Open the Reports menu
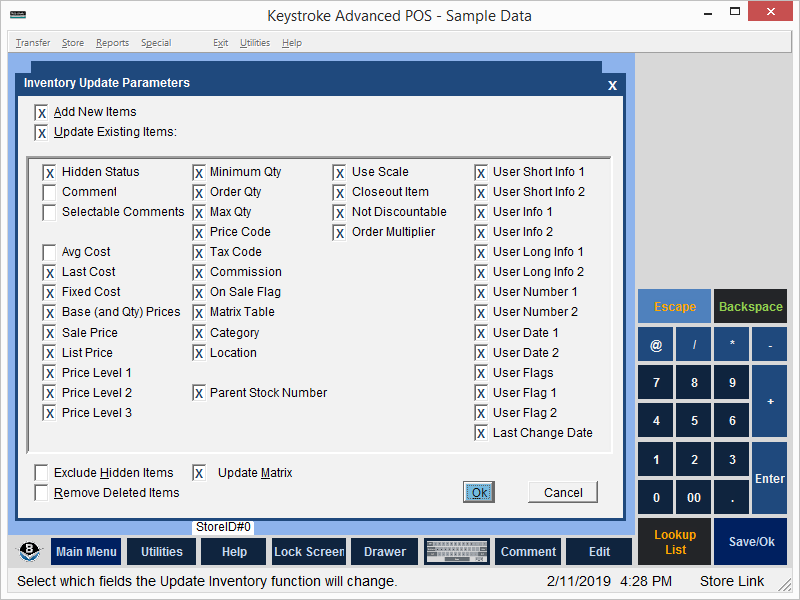The height and width of the screenshot is (600, 800). point(112,43)
